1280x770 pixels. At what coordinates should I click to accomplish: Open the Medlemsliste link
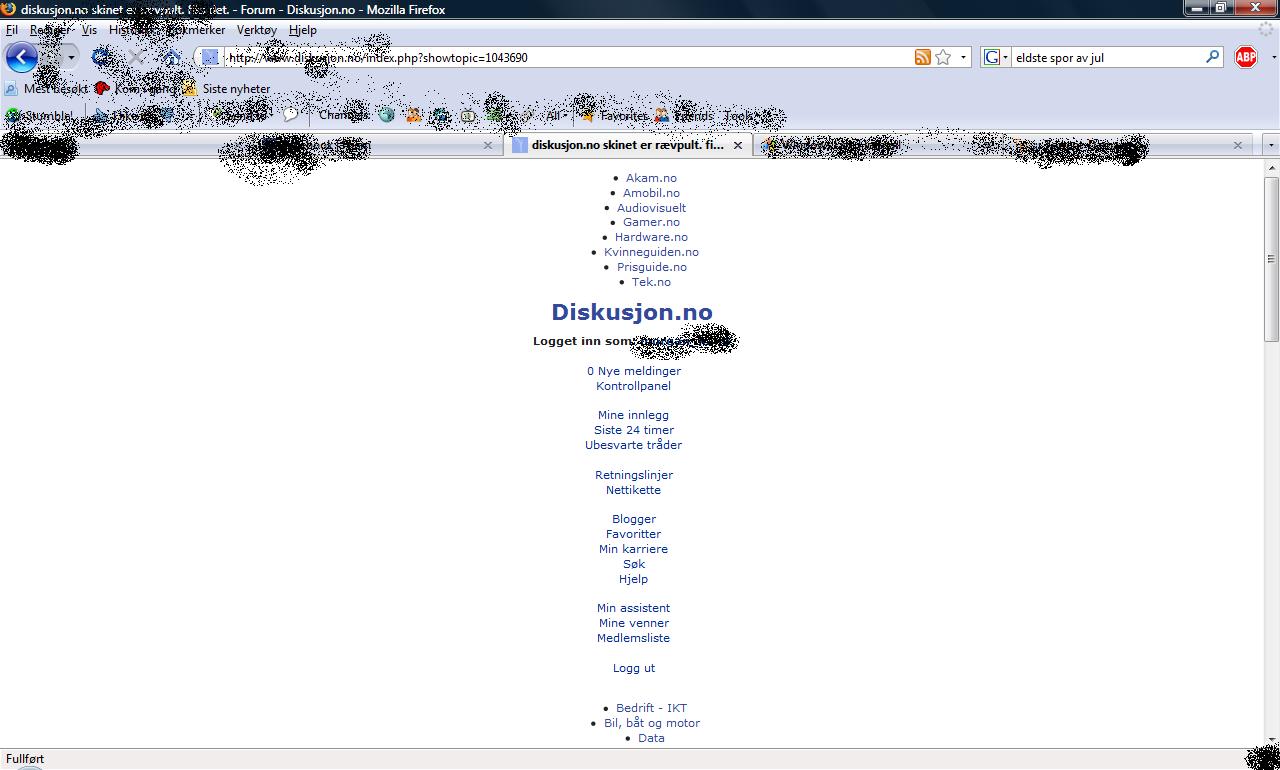point(634,638)
